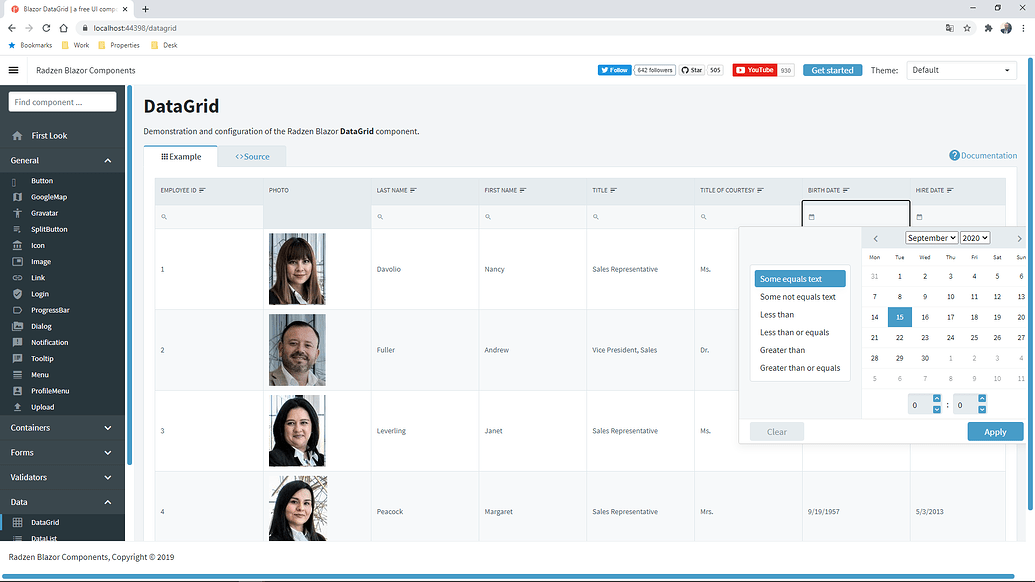Click the Upload sidebar icon

[x=17, y=407]
